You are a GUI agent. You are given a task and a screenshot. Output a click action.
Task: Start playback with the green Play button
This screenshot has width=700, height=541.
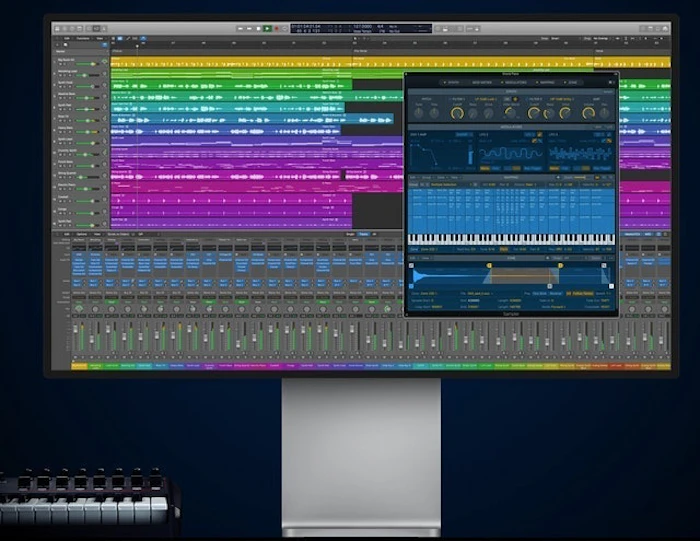(267, 29)
